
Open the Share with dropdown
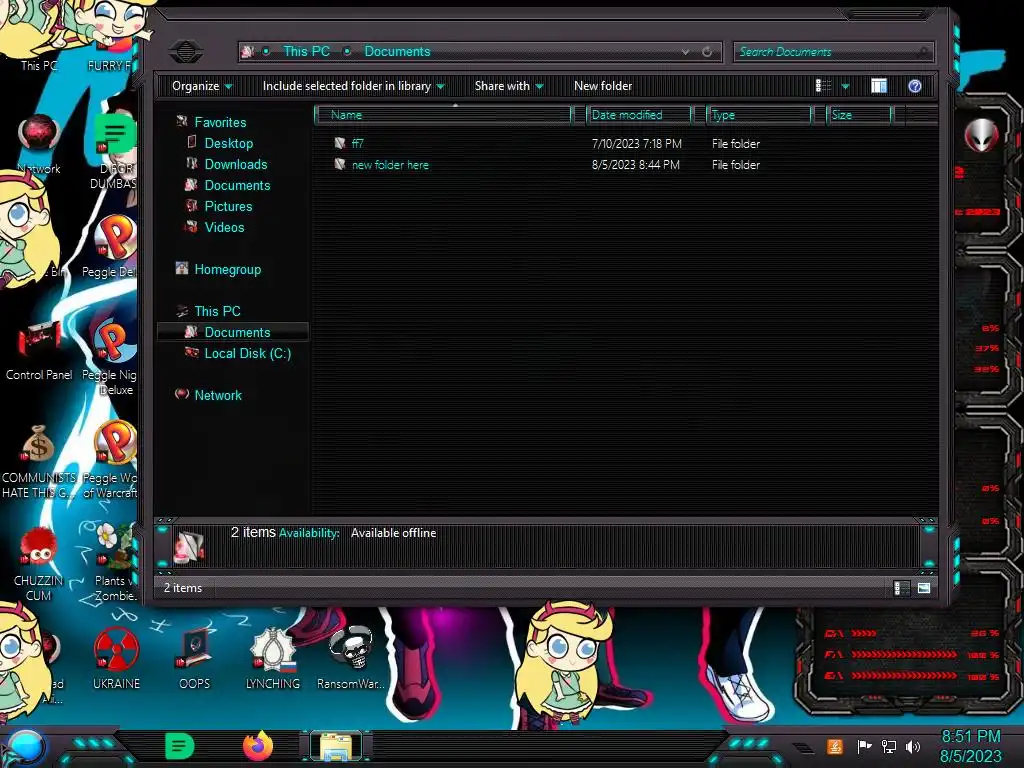tap(509, 86)
